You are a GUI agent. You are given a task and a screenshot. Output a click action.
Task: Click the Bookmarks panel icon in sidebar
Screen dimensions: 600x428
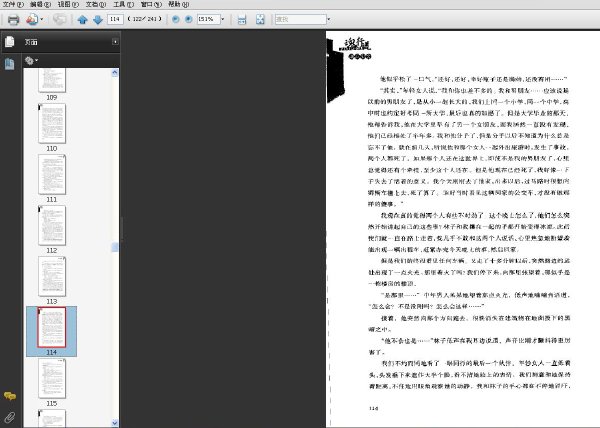point(10,64)
